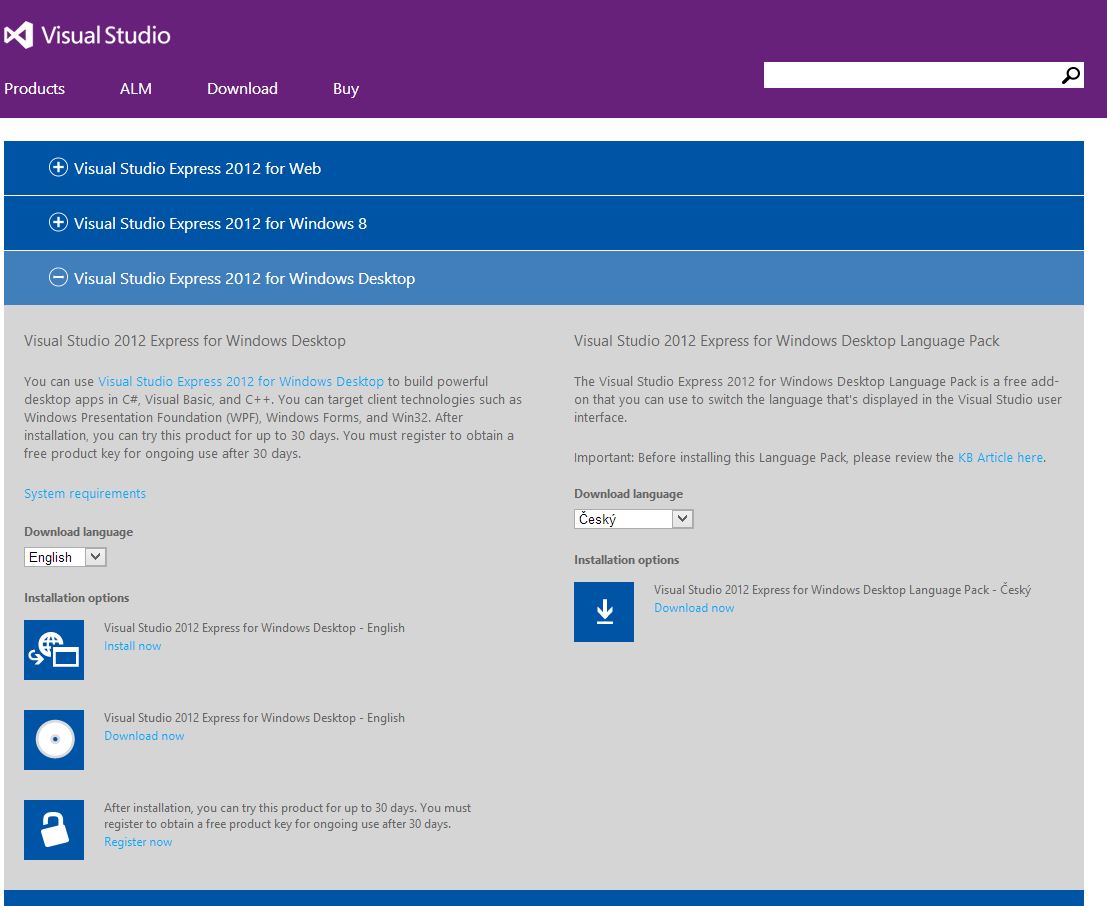Click the web installer icon for Desktop edition
This screenshot has width=1107, height=906.
[x=53, y=650]
